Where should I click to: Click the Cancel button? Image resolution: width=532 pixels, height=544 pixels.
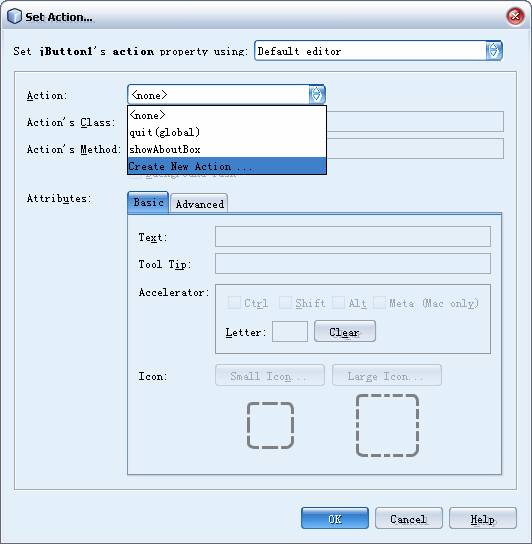click(x=408, y=518)
